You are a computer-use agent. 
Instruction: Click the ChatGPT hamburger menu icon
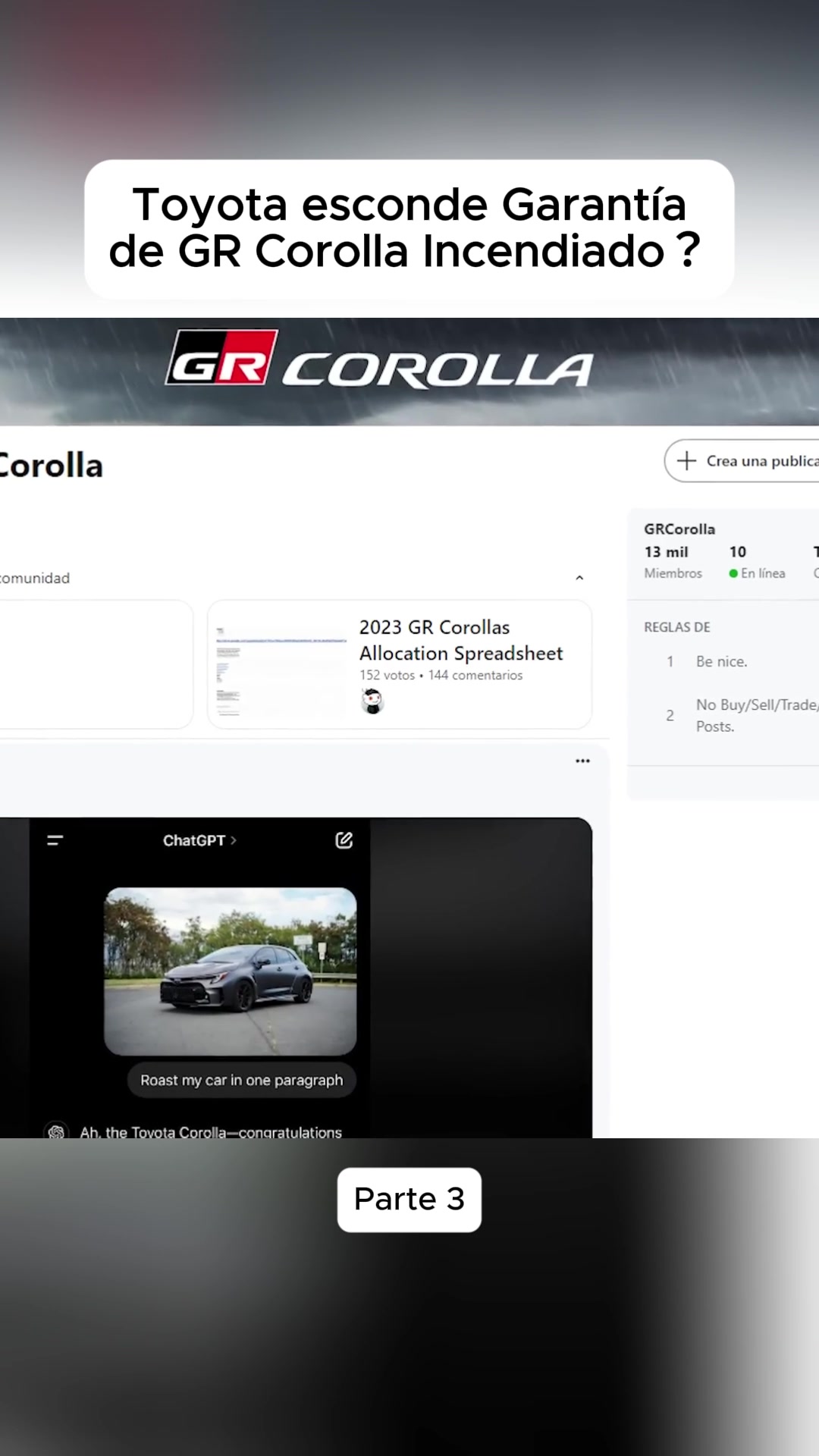(55, 840)
